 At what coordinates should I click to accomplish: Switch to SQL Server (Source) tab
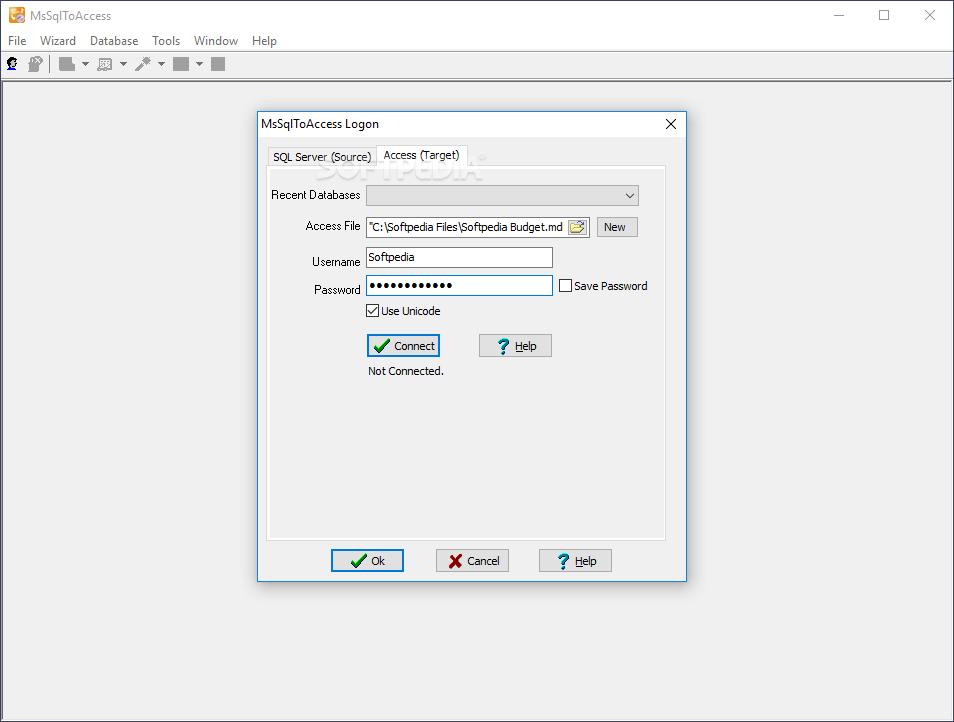tap(322, 157)
